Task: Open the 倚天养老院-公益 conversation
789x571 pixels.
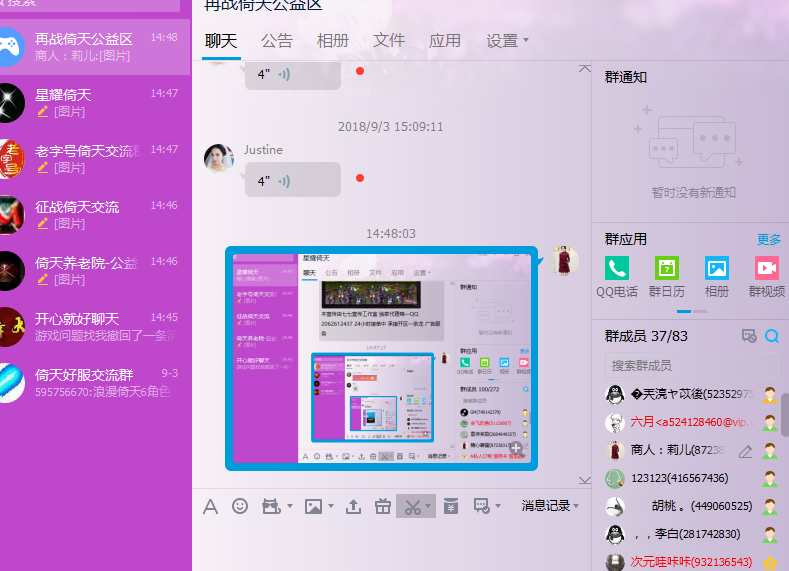Action: (x=95, y=271)
